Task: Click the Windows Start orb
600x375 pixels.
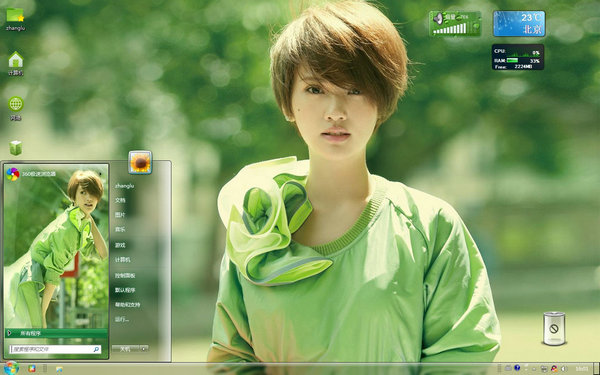Action: (11, 368)
